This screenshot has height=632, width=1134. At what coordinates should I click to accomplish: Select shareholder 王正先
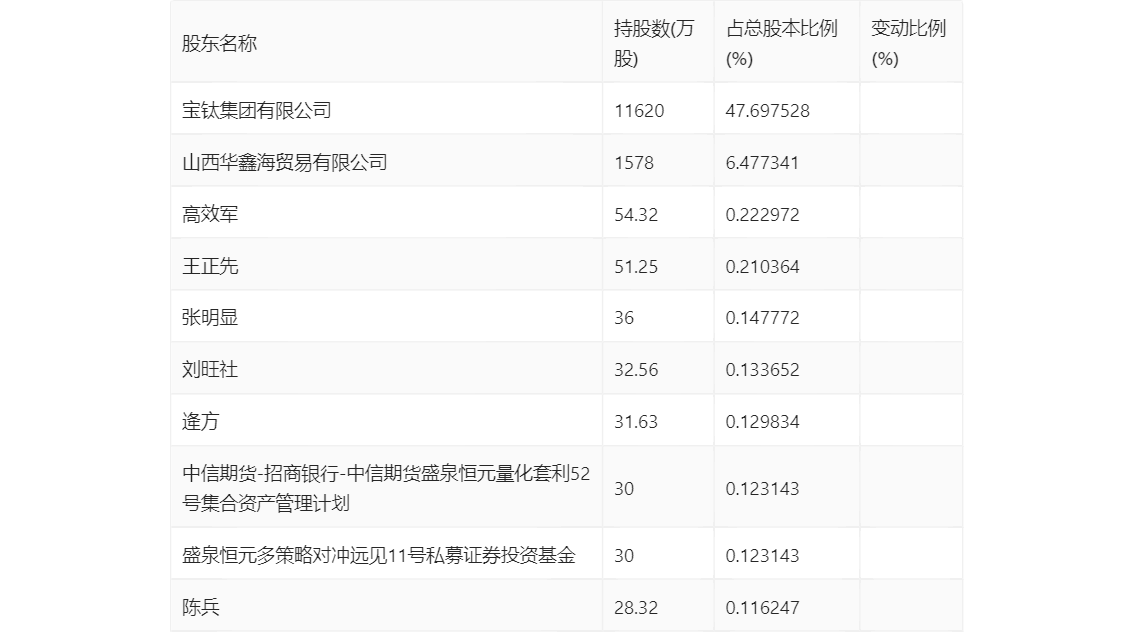[x=210, y=266]
